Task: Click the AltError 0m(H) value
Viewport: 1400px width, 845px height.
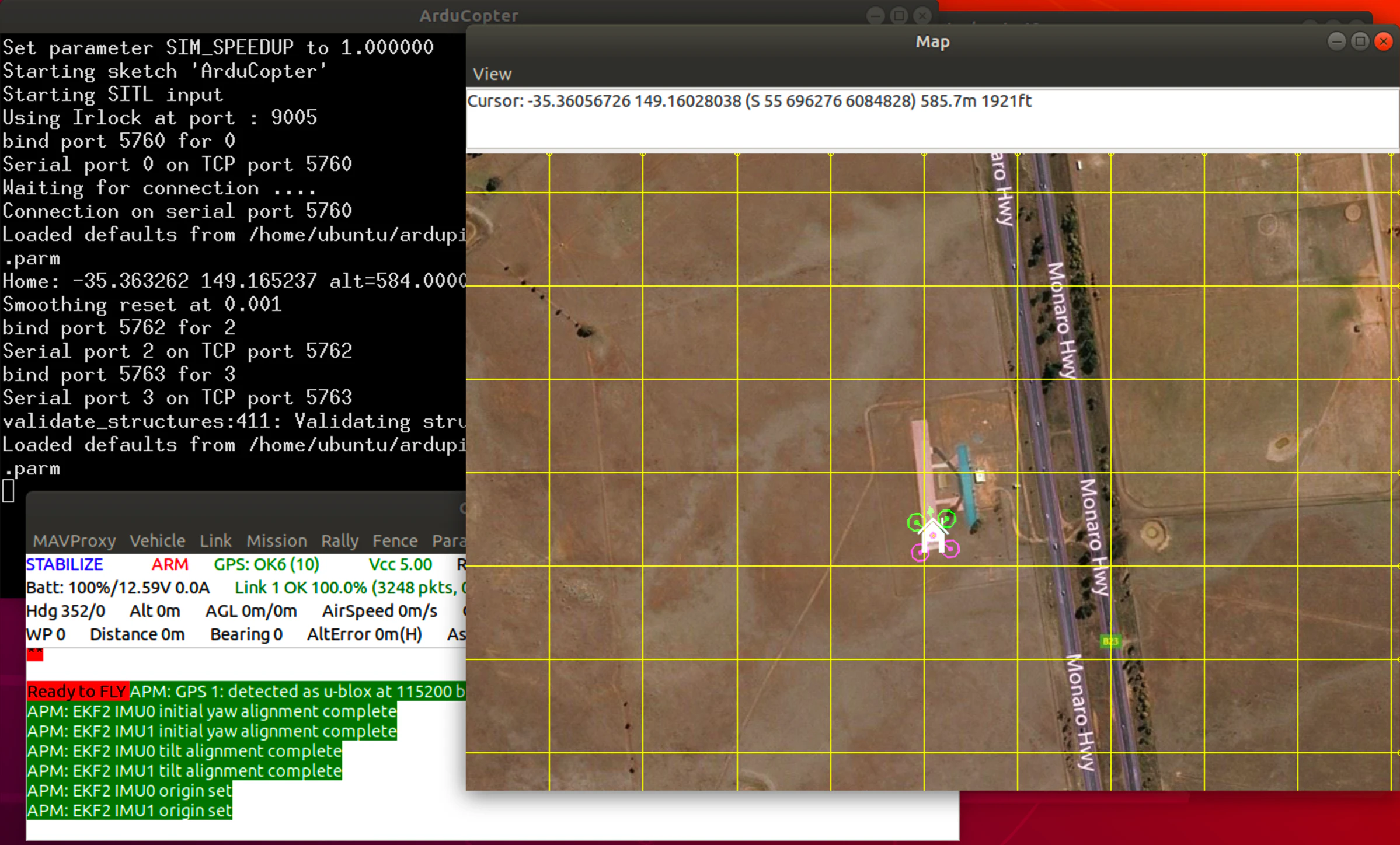Action: pyautogui.click(x=364, y=634)
